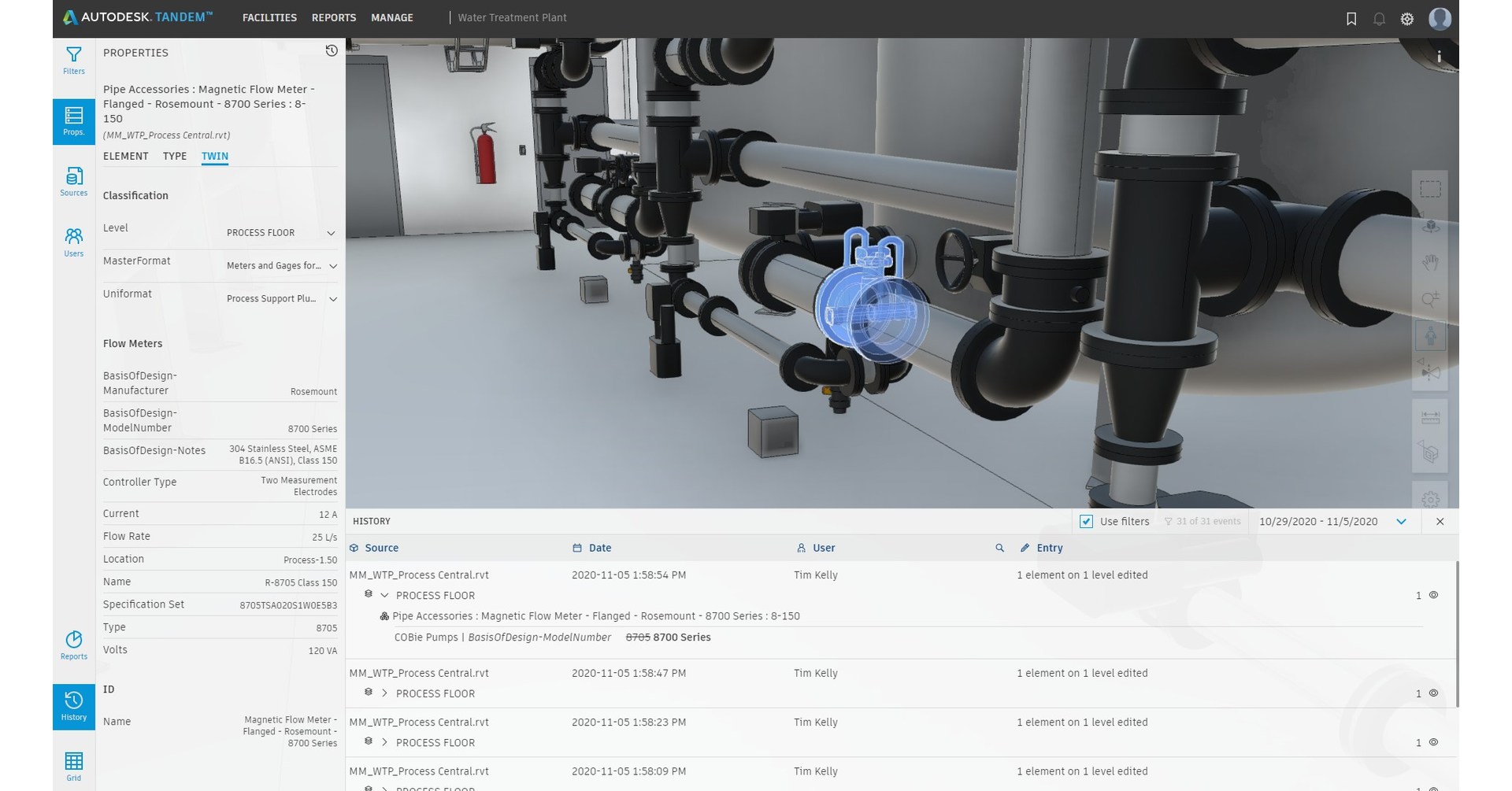Toggle visibility of the first history event
Image resolution: width=1512 pixels, height=791 pixels.
[1434, 595]
